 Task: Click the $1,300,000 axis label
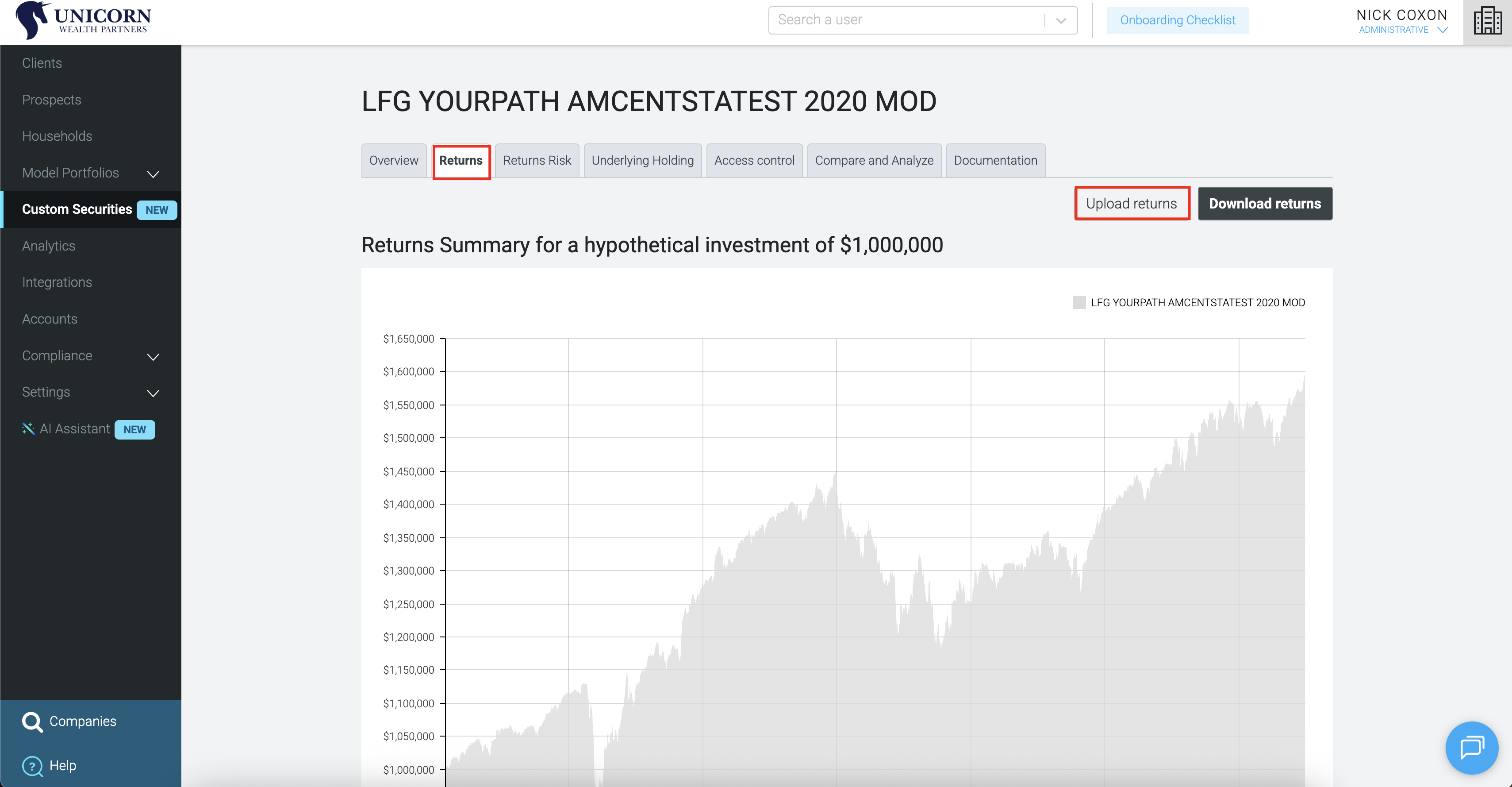coord(408,571)
